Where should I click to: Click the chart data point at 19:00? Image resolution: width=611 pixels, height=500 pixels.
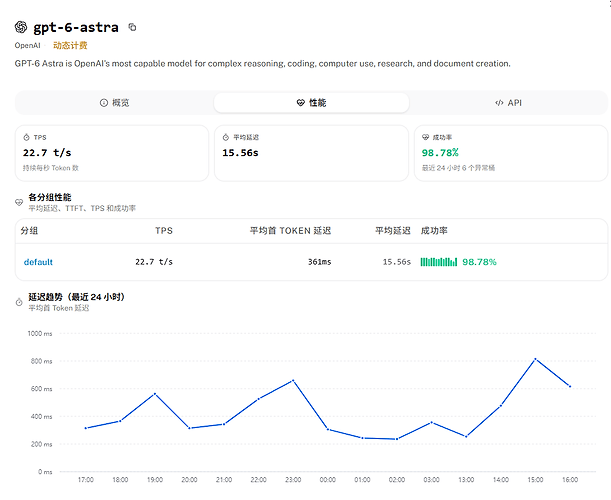[155, 394]
